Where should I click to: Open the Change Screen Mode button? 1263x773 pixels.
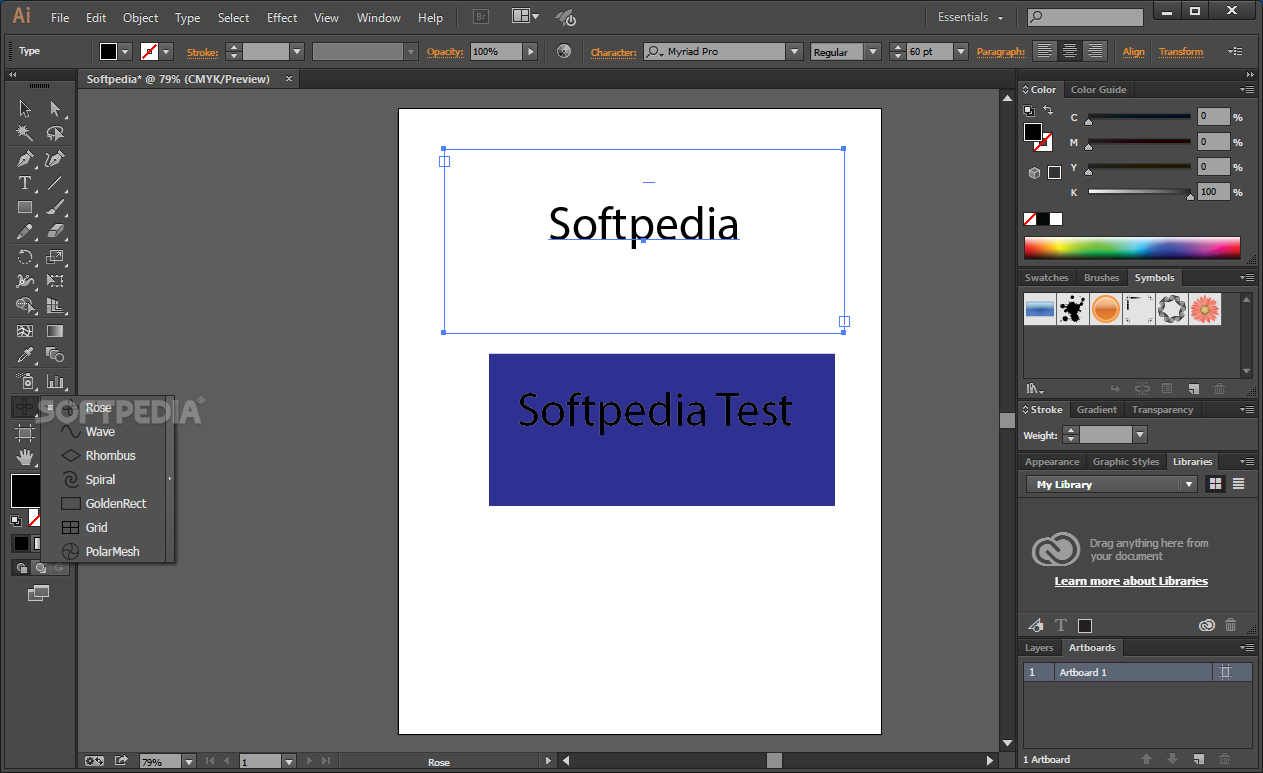[38, 593]
